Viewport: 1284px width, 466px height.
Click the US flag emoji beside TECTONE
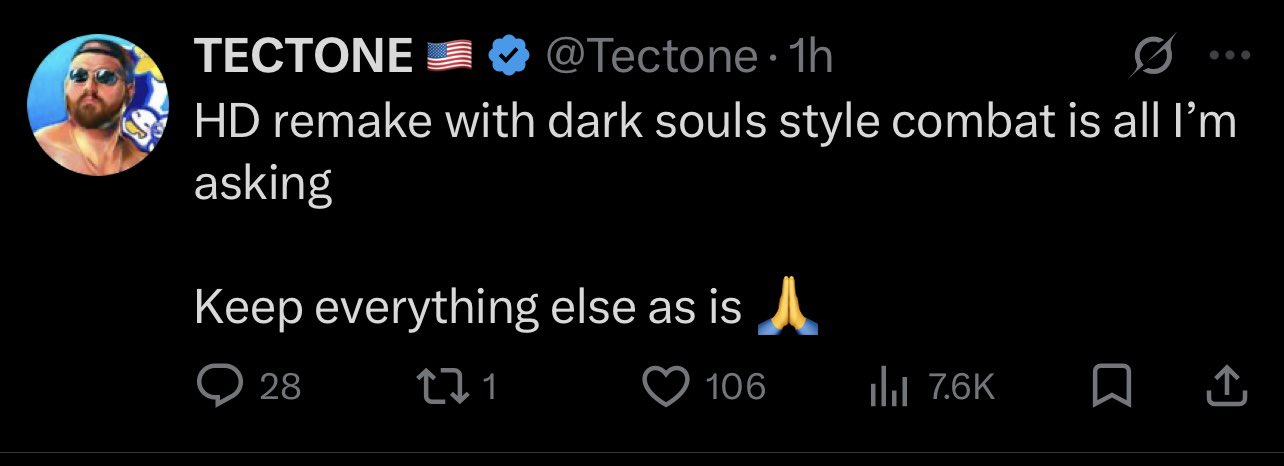pos(448,58)
